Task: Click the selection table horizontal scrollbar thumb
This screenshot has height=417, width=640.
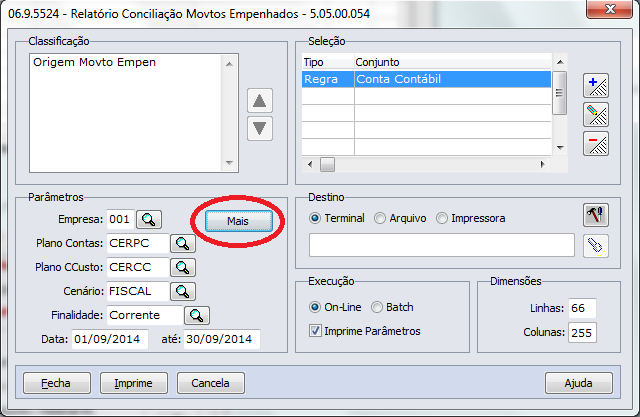Action: [327, 164]
